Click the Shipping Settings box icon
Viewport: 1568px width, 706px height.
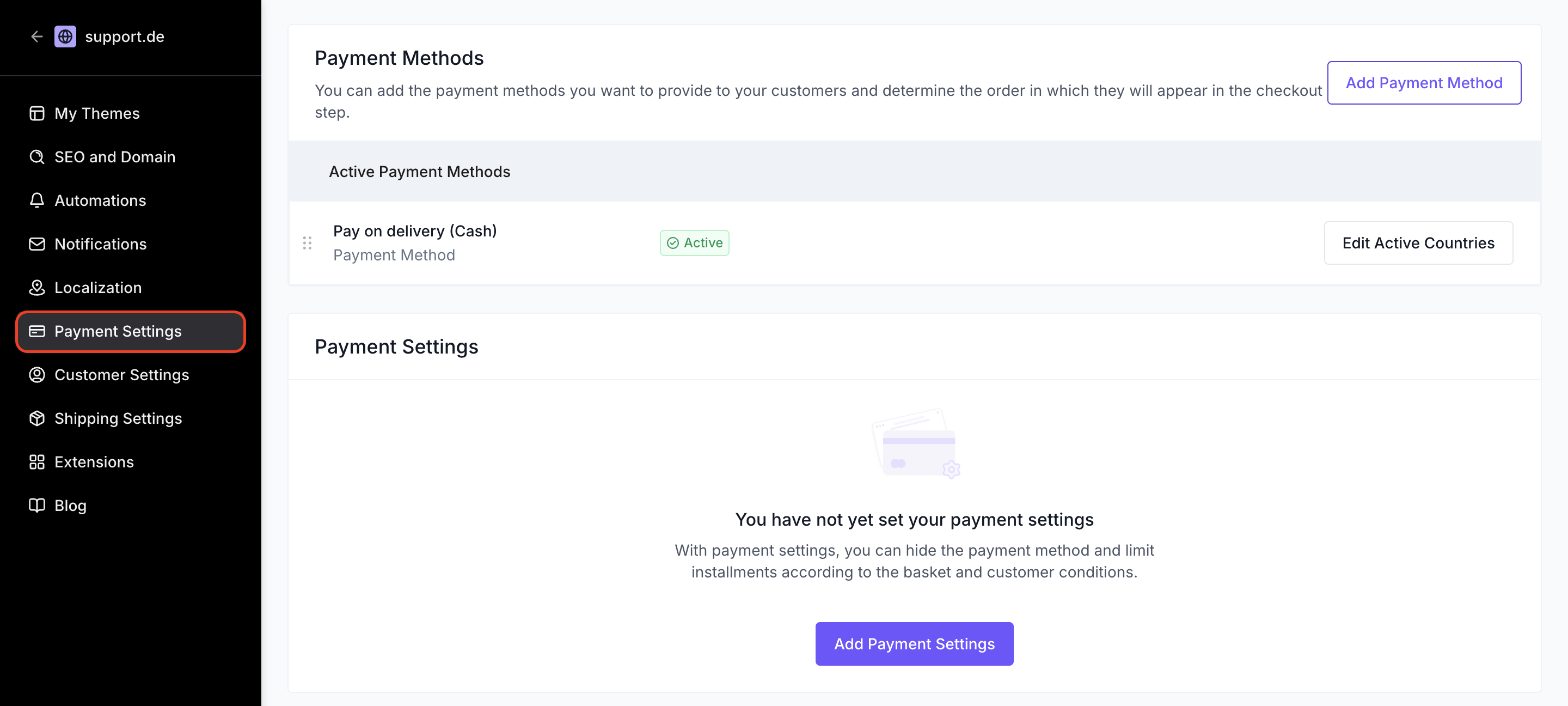[37, 418]
